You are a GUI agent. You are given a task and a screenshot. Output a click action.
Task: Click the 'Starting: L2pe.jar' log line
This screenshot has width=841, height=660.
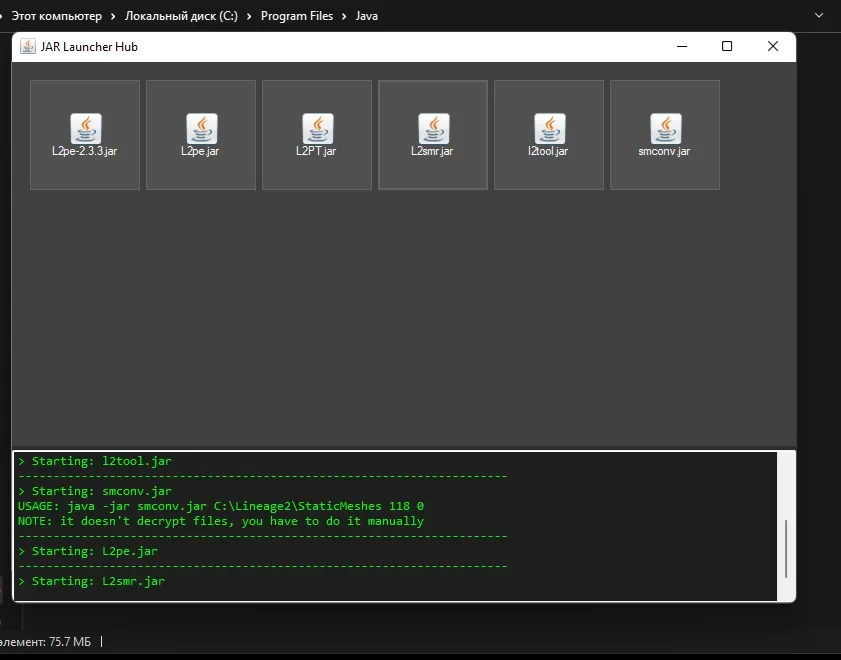(88, 551)
